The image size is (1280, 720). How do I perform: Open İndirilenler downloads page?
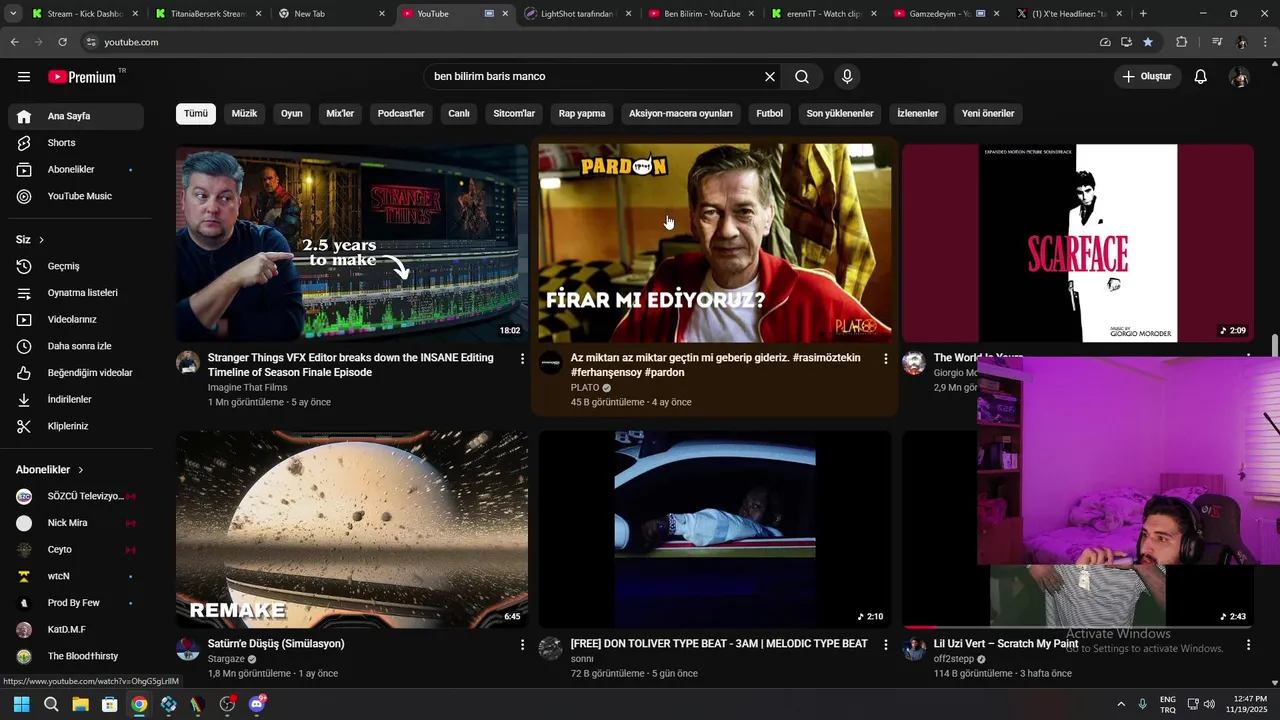76,400
